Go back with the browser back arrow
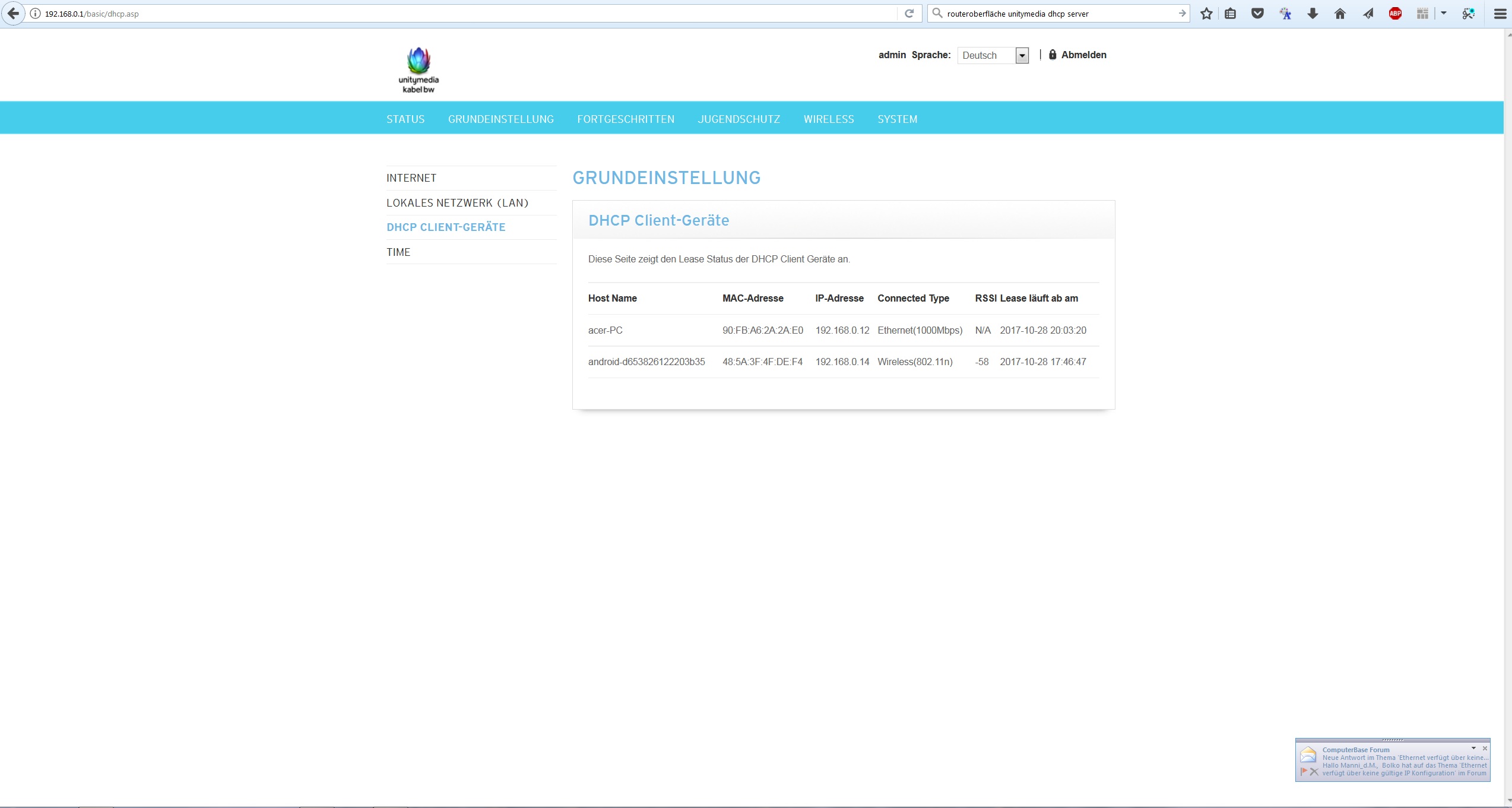This screenshot has height=808, width=1512. pos(13,13)
